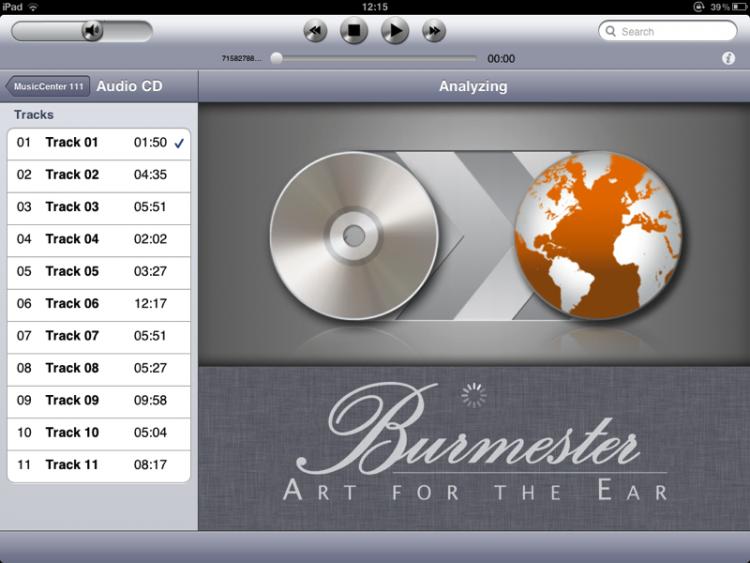Click the track ID label 71582788
Screen dimensions: 750x563
tap(241, 58)
